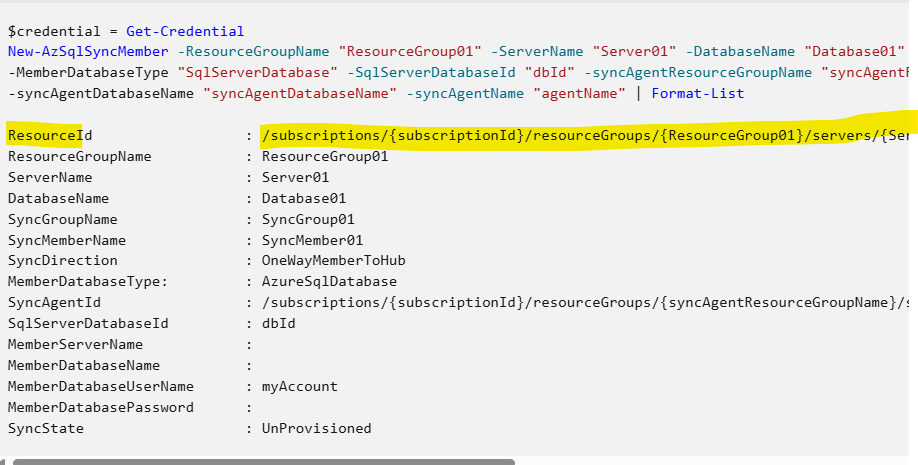Click the "Format-List" command
The image size is (918, 465).
698,94
